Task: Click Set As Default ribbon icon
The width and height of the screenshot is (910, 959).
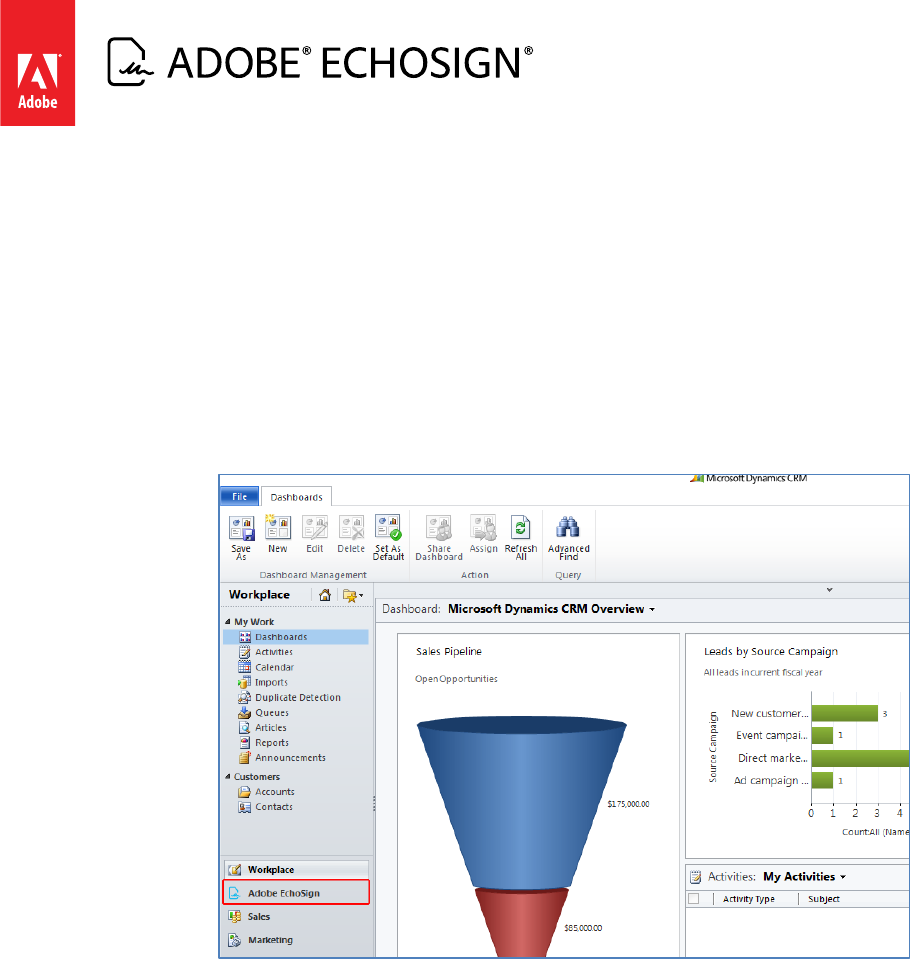Action: [x=388, y=527]
